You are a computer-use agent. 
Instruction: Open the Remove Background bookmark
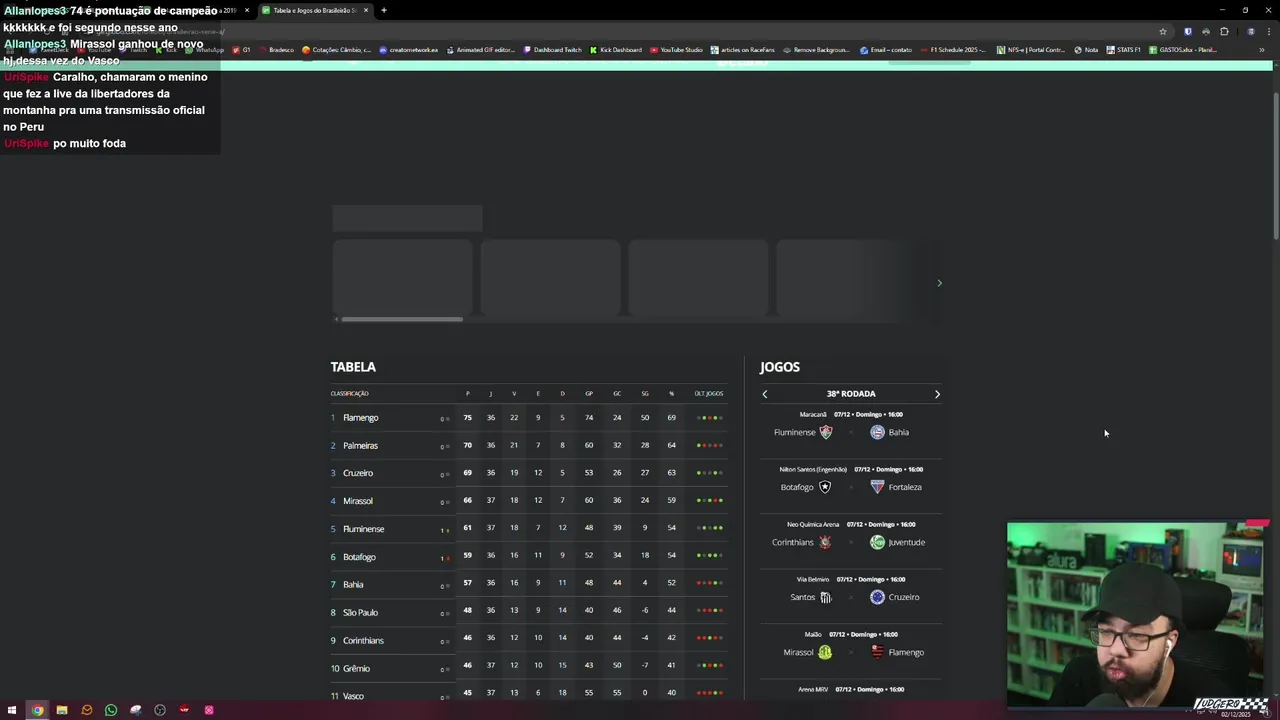[816, 50]
